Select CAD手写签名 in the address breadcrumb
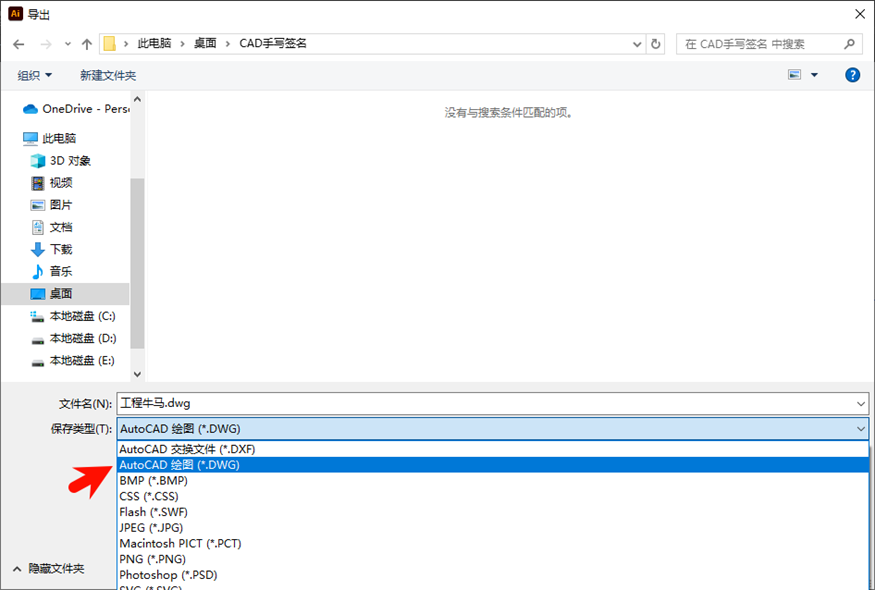The image size is (875, 590). pos(273,44)
